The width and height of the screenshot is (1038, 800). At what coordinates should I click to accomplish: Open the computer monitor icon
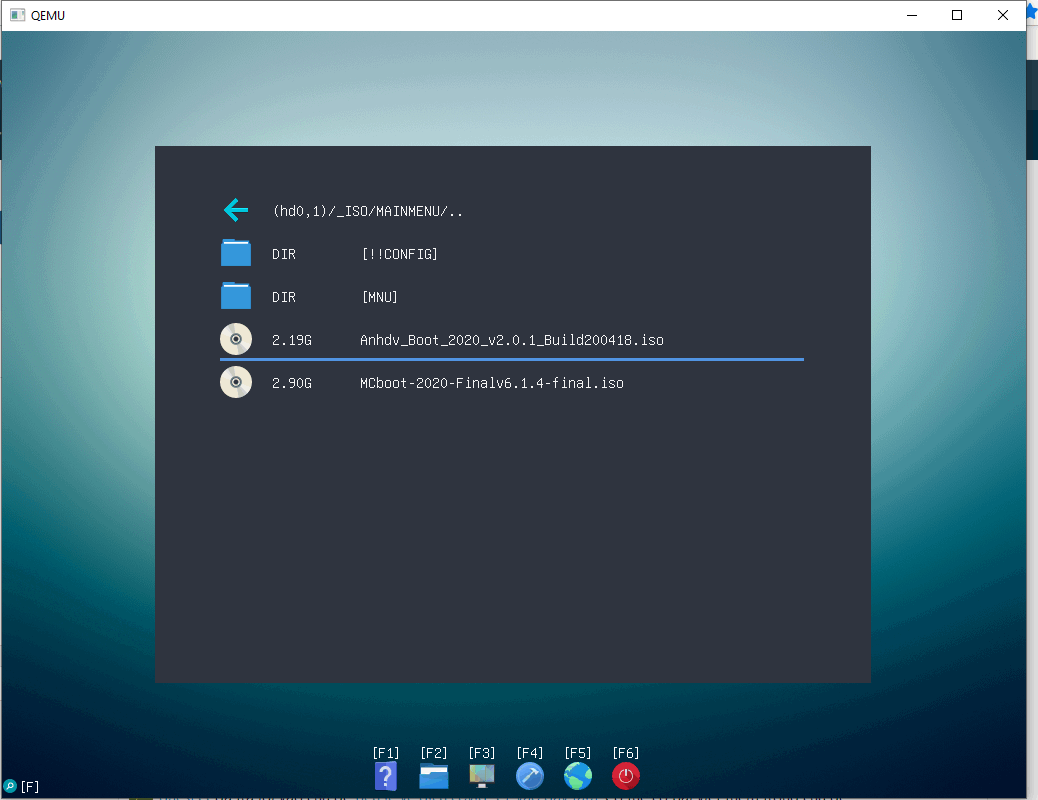coord(482,776)
